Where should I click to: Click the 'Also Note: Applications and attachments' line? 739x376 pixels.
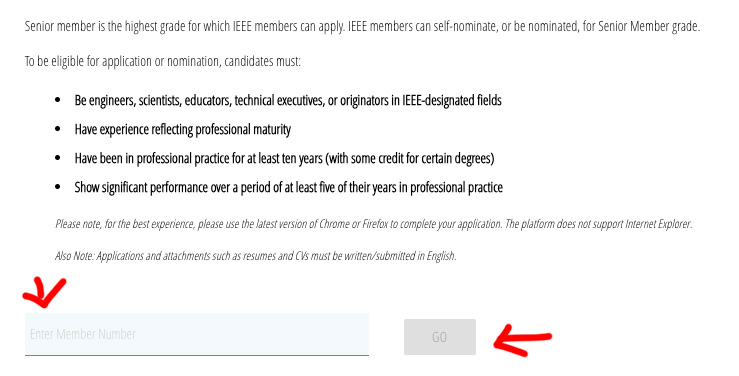click(256, 256)
